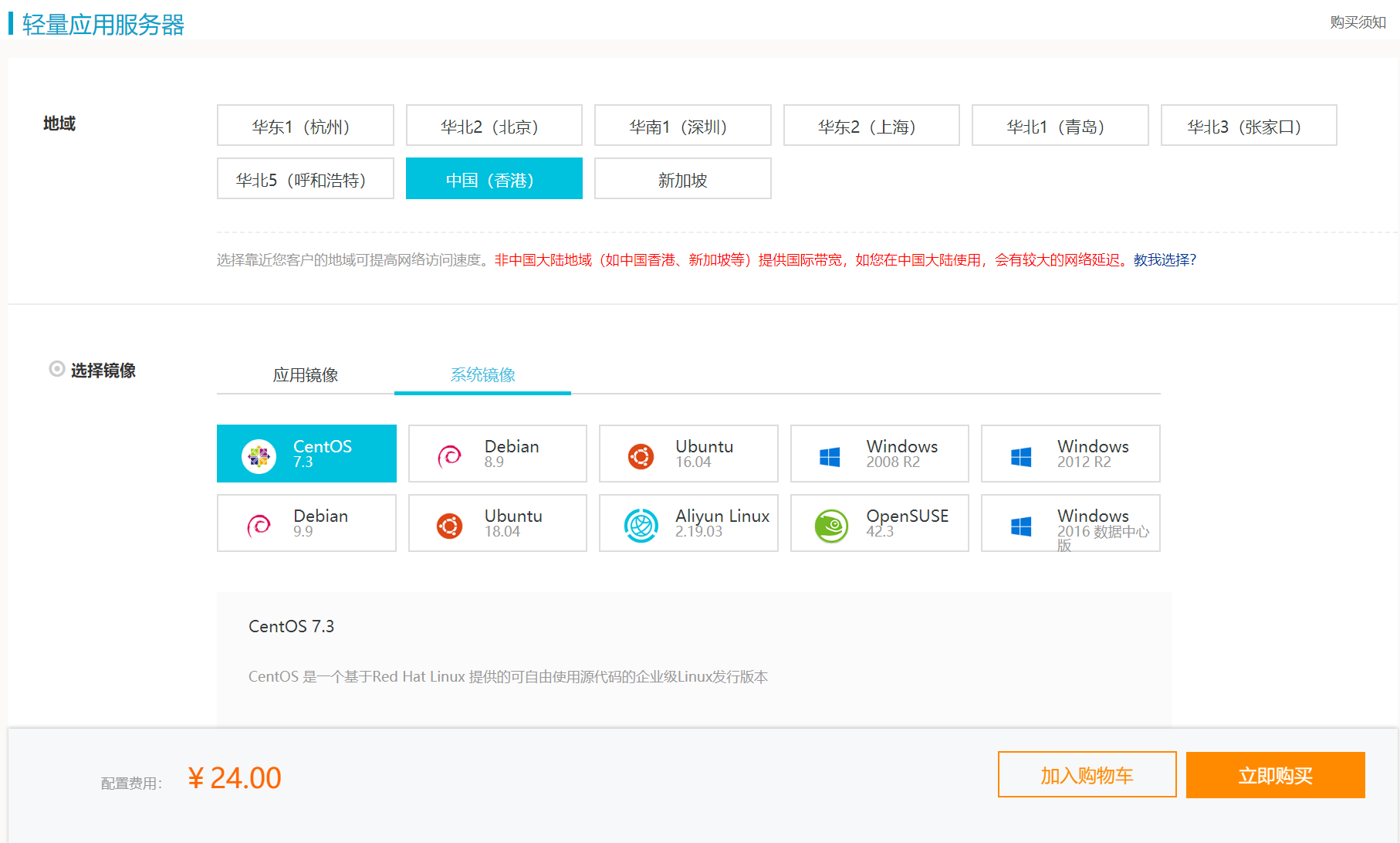Click the Windows 2008 R2 logo icon
The image size is (1400, 843).
pos(830,457)
